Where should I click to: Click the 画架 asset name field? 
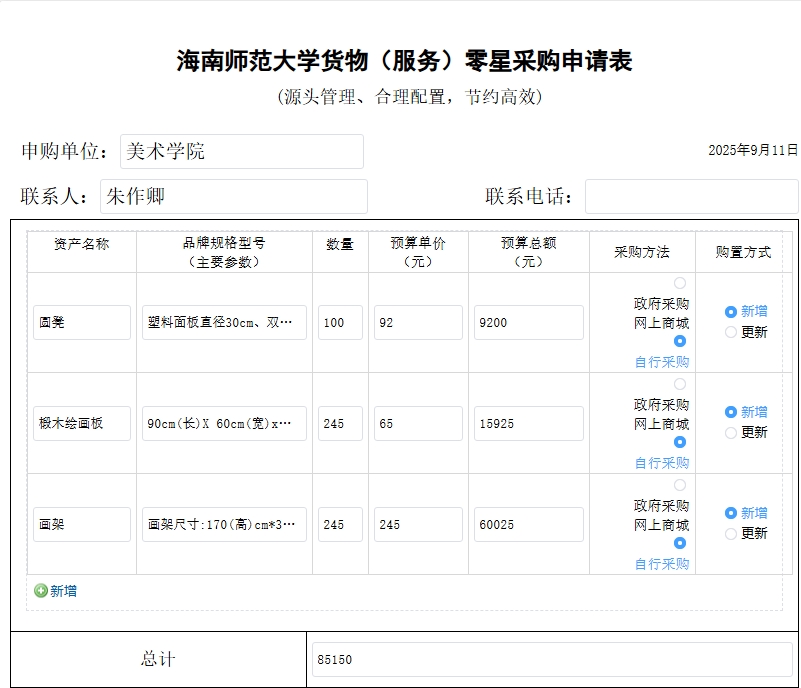pos(82,525)
